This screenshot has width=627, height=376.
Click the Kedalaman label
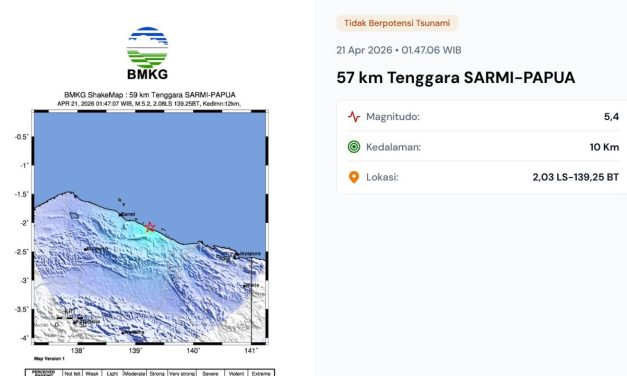393,147
